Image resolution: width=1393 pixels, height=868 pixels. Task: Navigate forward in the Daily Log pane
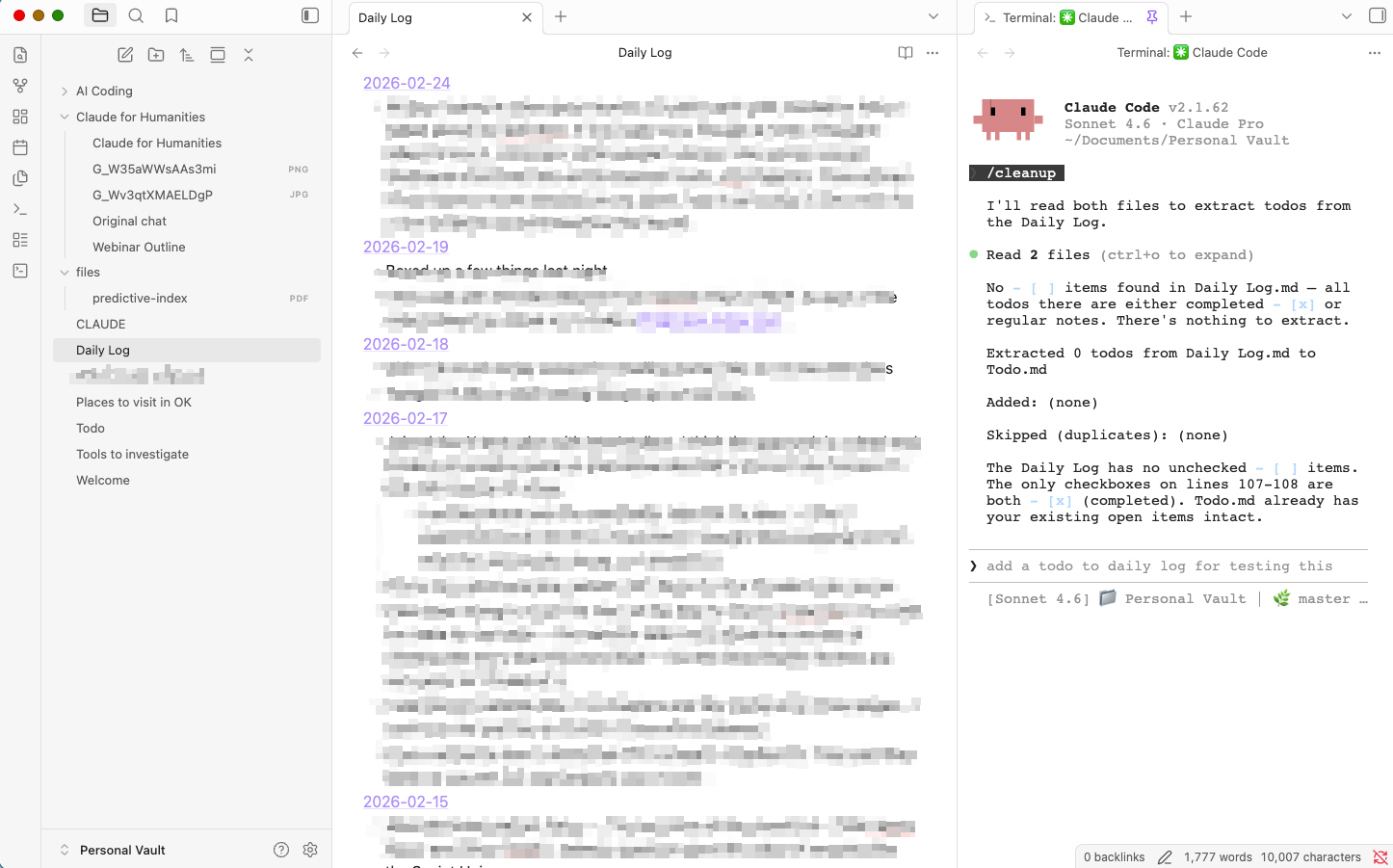coord(384,53)
